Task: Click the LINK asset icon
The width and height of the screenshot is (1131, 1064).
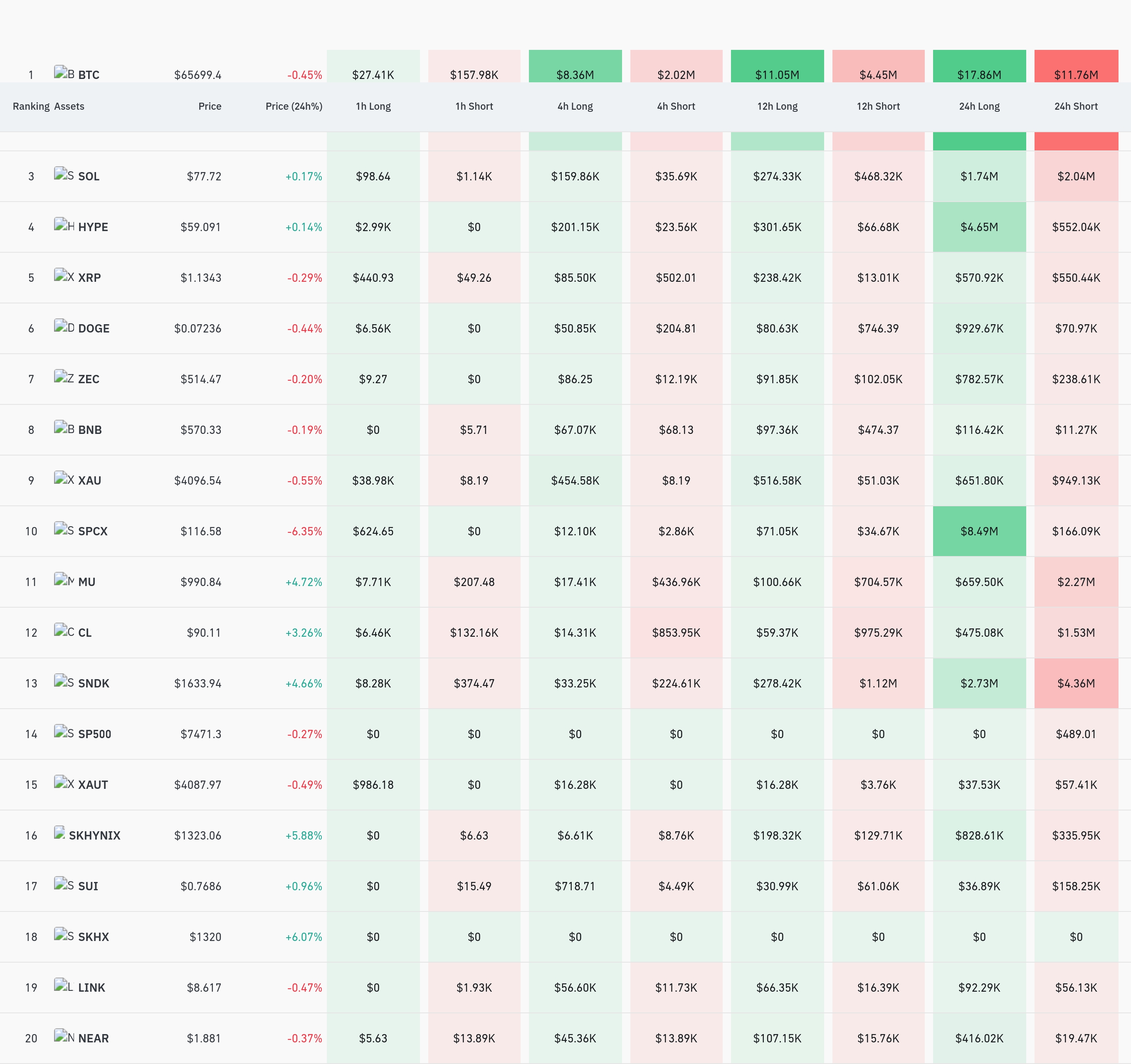Action: [64, 985]
